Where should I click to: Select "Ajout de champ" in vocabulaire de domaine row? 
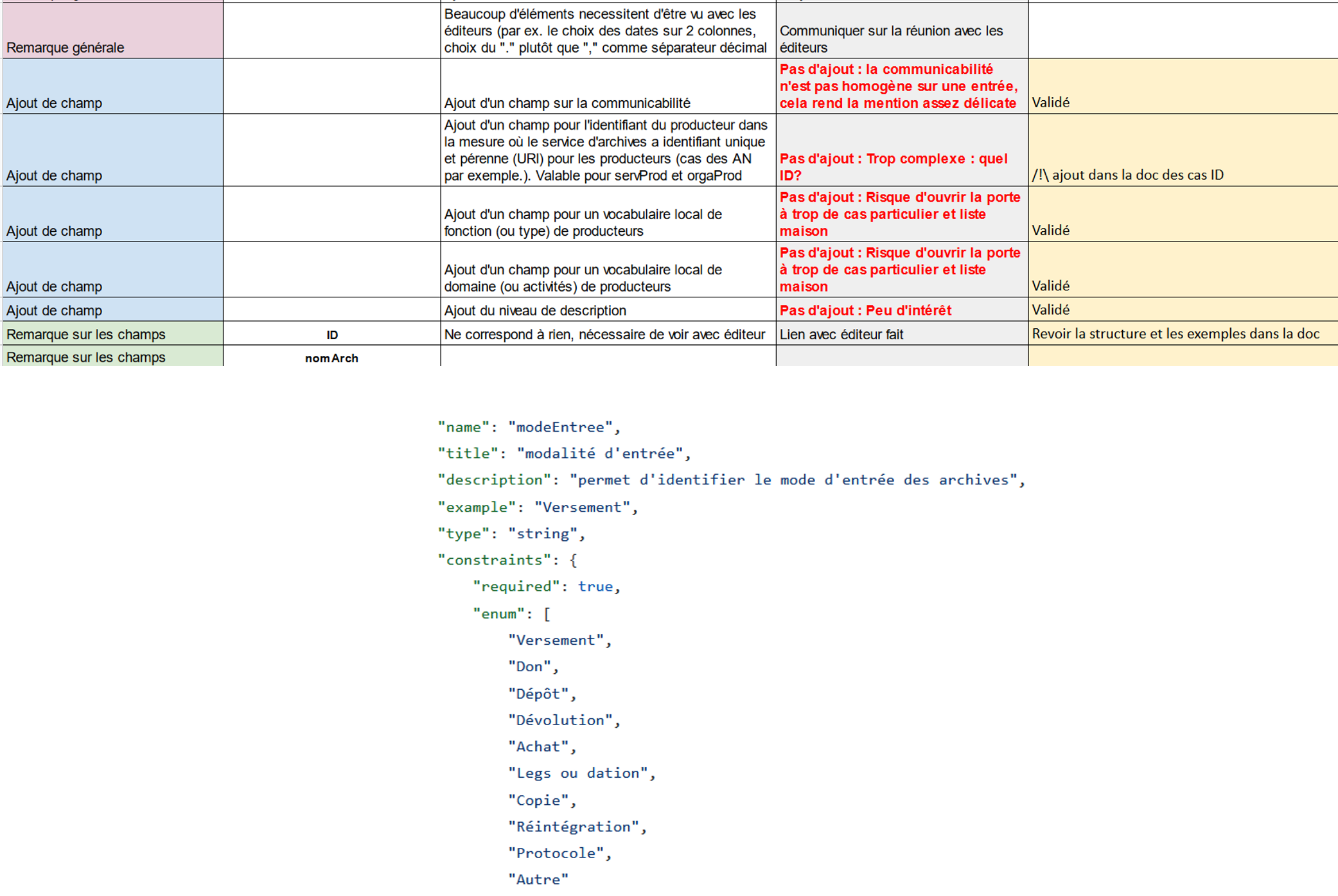(x=113, y=270)
